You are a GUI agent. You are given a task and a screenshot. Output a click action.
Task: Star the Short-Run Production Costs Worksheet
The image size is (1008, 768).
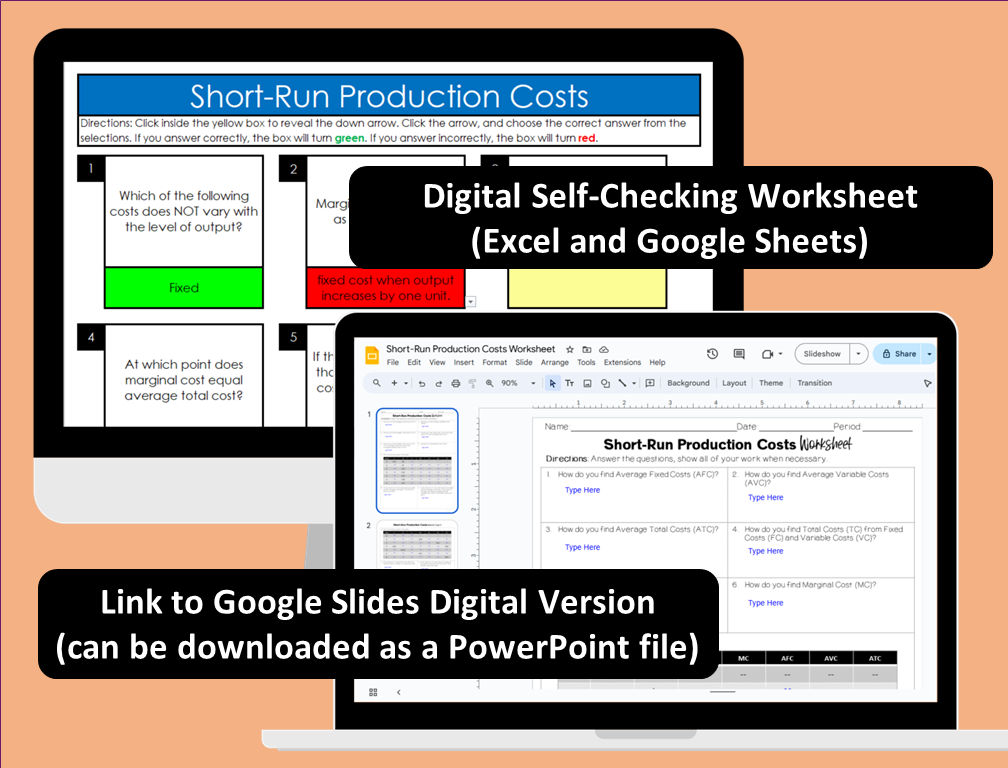tap(569, 348)
